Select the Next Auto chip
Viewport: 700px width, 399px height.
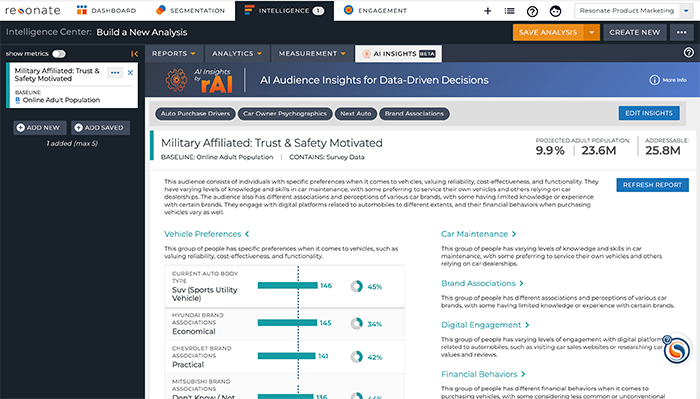pos(356,114)
